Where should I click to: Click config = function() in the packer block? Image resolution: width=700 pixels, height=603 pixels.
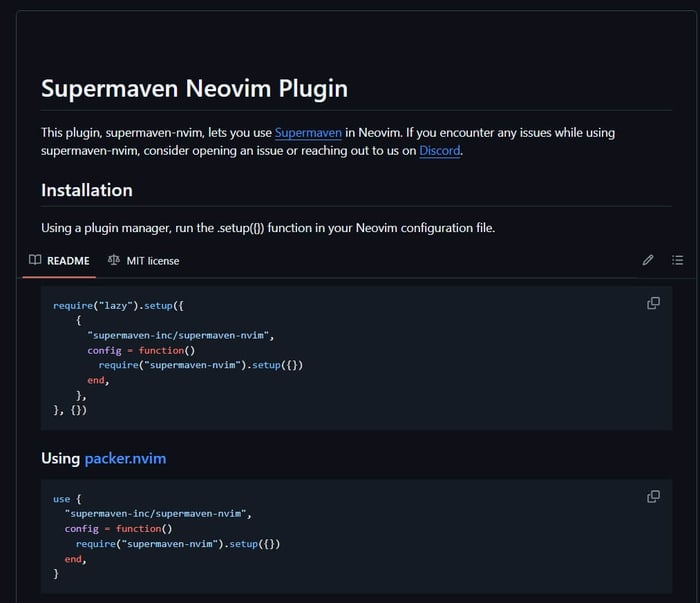[x=118, y=529]
